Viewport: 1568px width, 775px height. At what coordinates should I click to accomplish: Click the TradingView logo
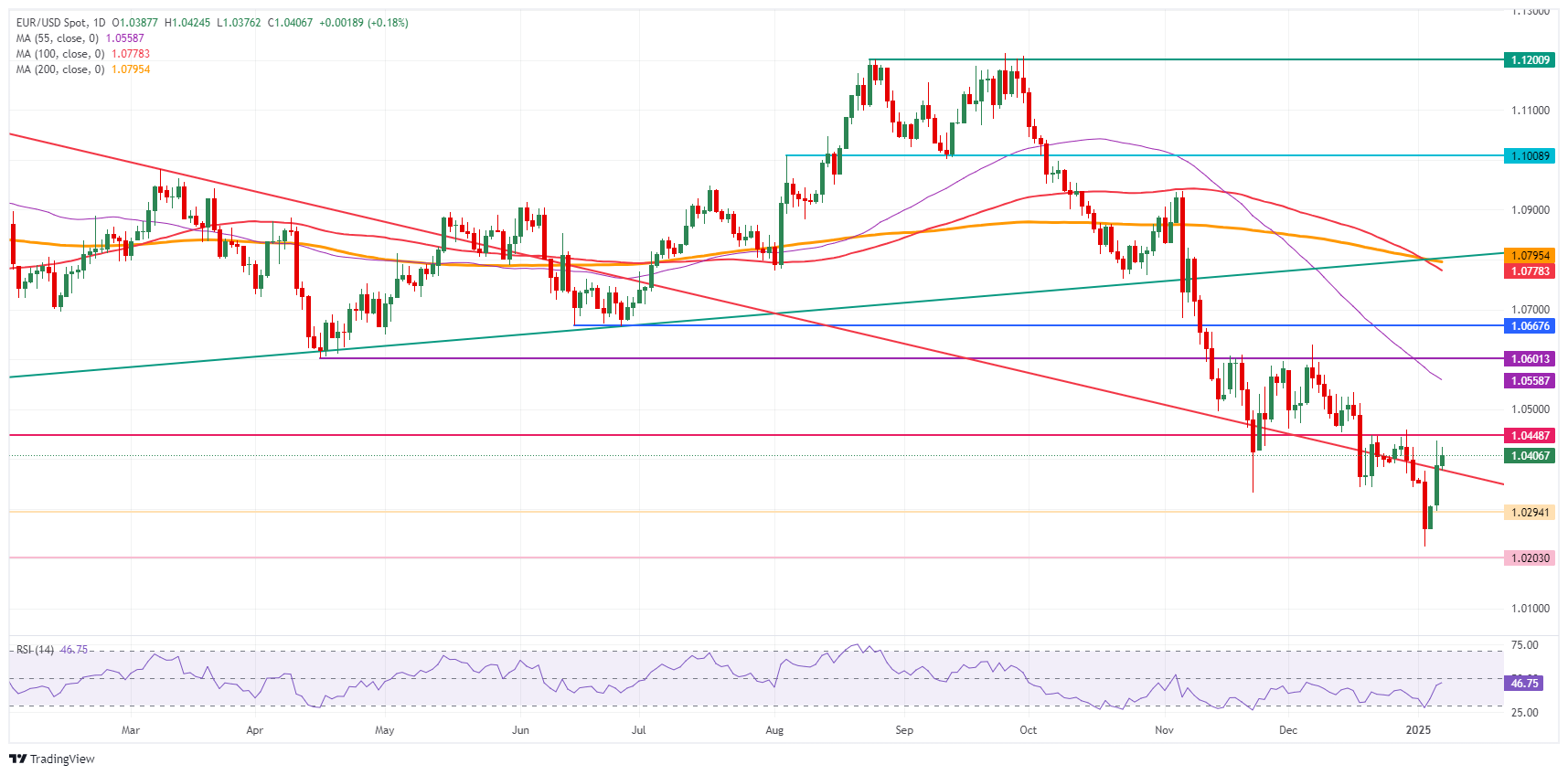pyautogui.click(x=52, y=759)
